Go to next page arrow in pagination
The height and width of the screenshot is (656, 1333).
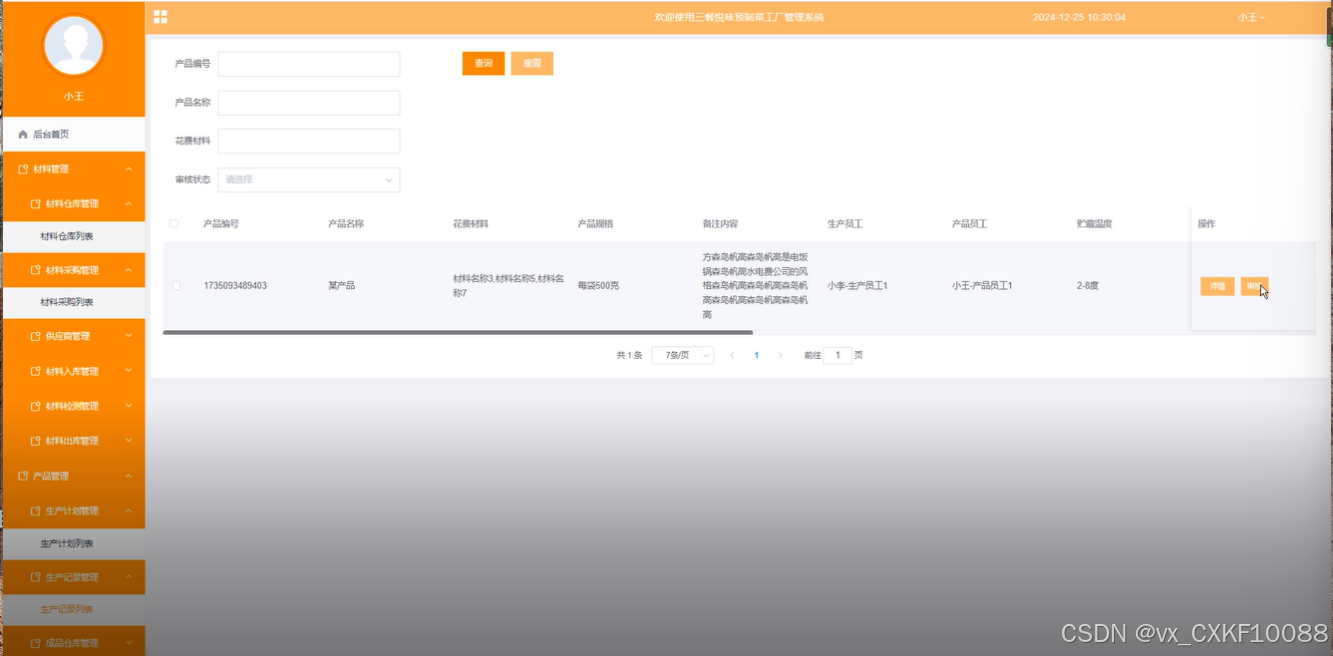point(781,355)
